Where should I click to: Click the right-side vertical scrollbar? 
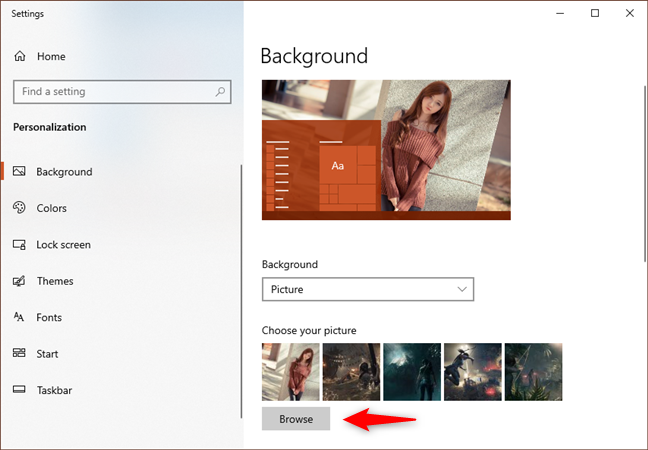[642, 150]
